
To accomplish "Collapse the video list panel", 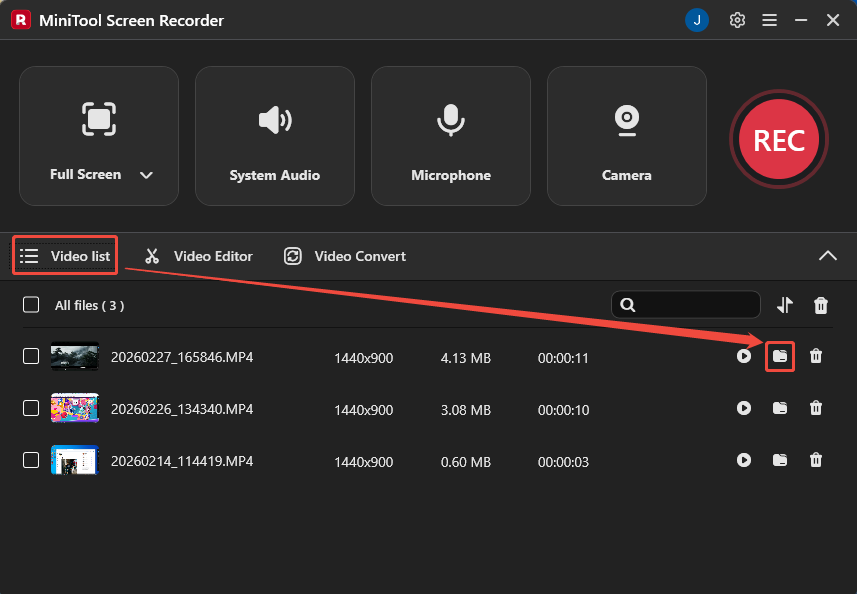I will pyautogui.click(x=828, y=256).
